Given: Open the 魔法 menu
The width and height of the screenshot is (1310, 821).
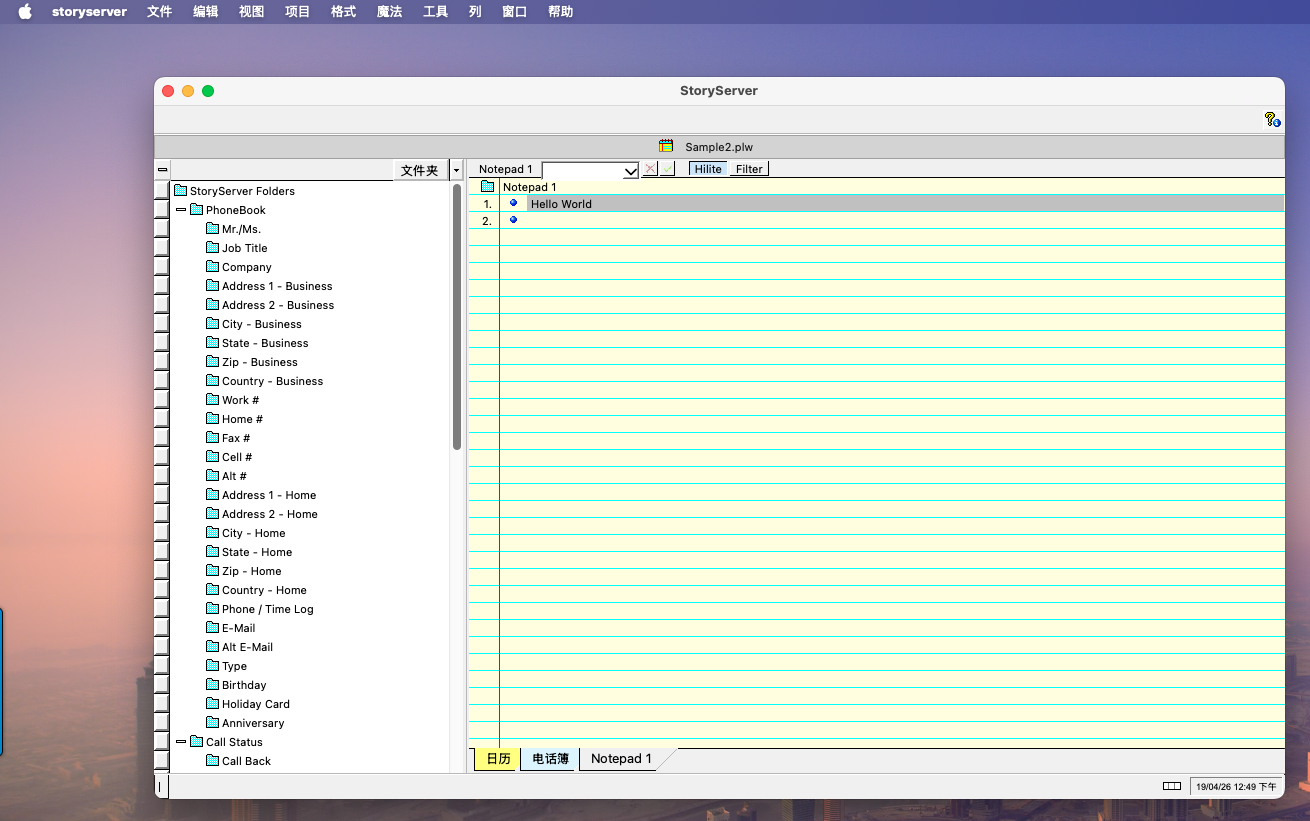Looking at the screenshot, I should coord(389,12).
